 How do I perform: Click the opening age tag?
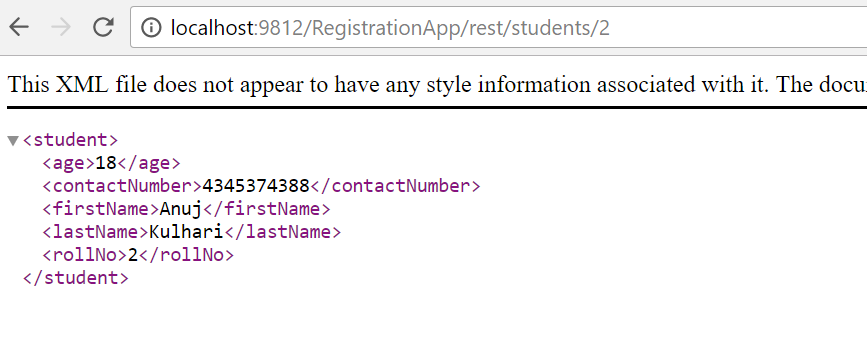(x=69, y=164)
